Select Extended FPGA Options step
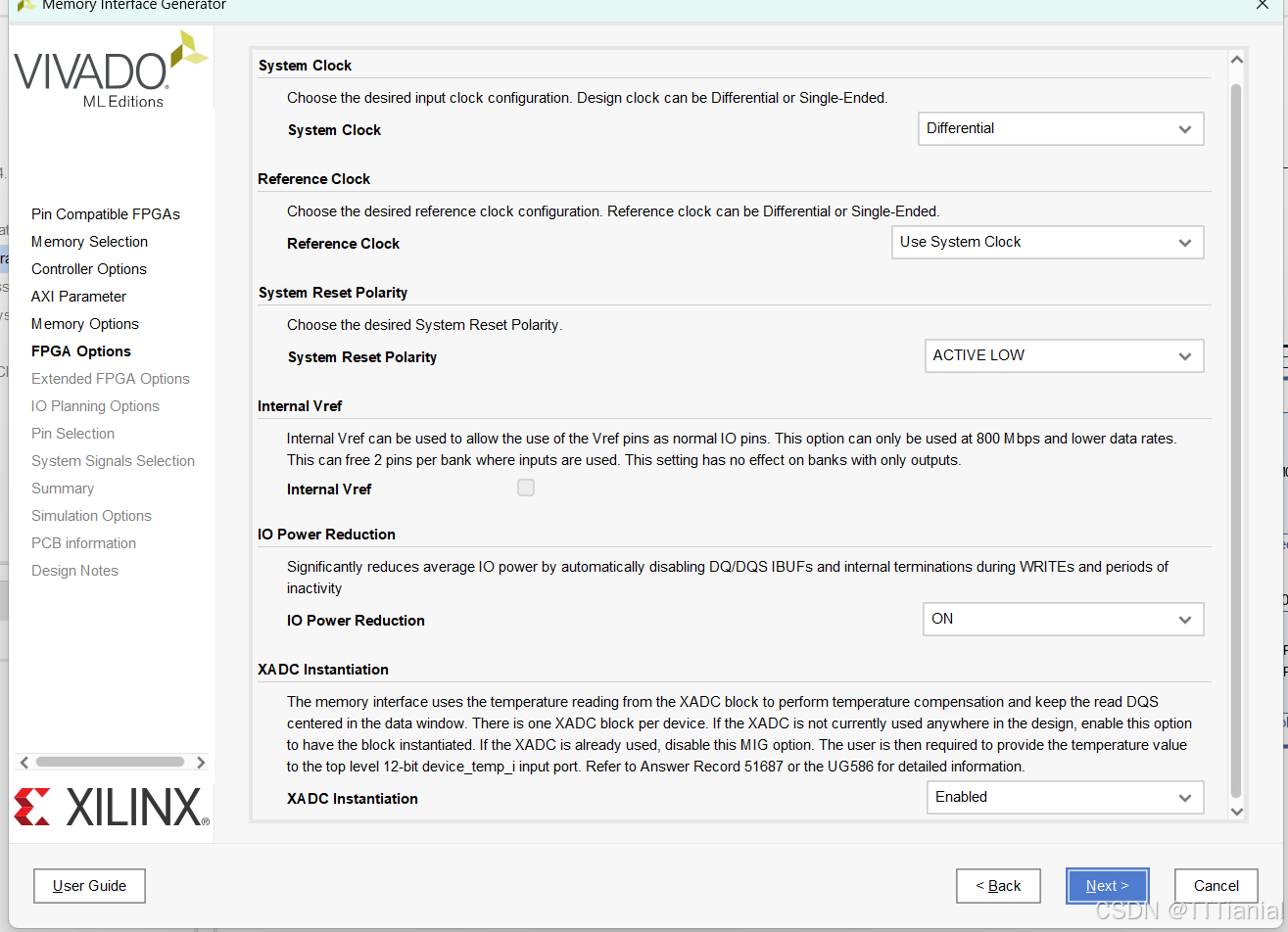The height and width of the screenshot is (932, 1288). point(111,379)
